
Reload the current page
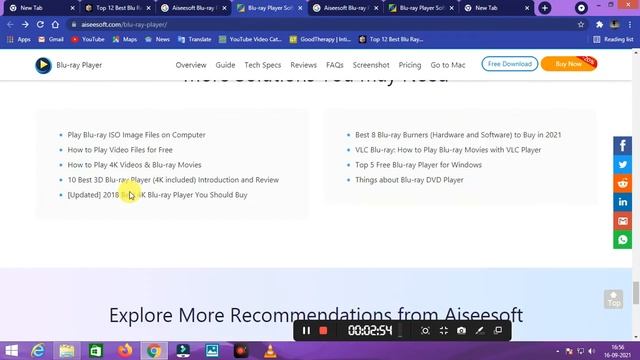(x=40, y=24)
